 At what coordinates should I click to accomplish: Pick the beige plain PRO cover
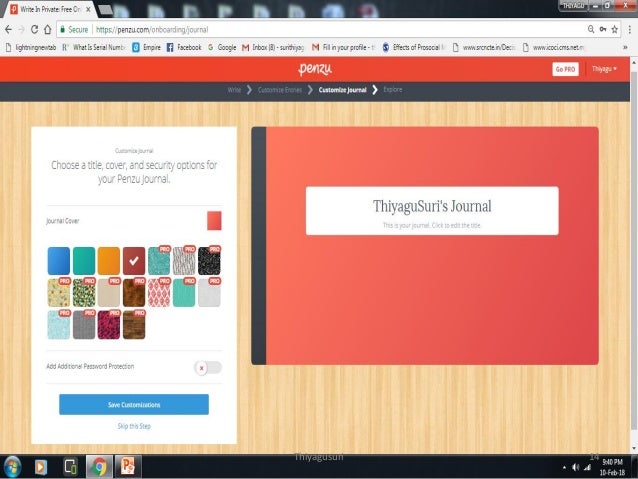[x=109, y=293]
